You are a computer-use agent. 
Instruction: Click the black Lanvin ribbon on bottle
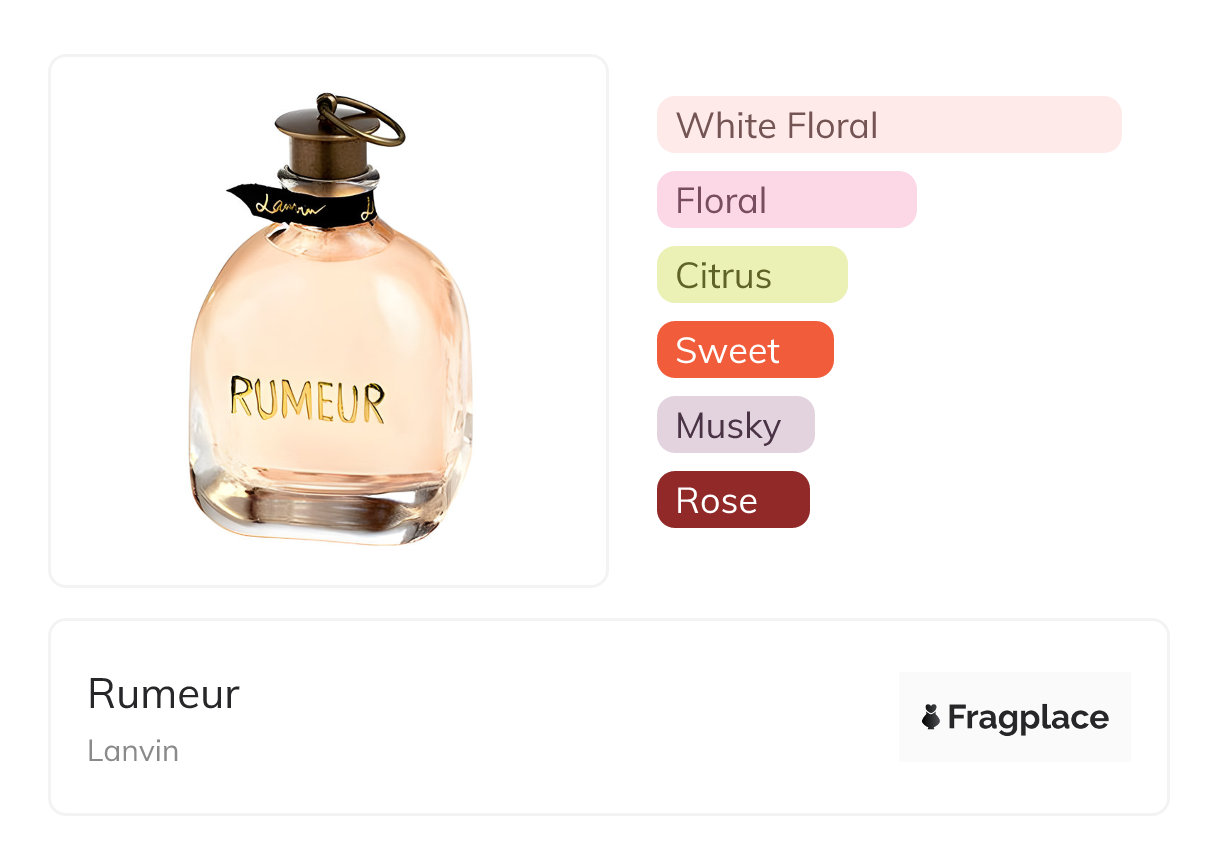[300, 204]
